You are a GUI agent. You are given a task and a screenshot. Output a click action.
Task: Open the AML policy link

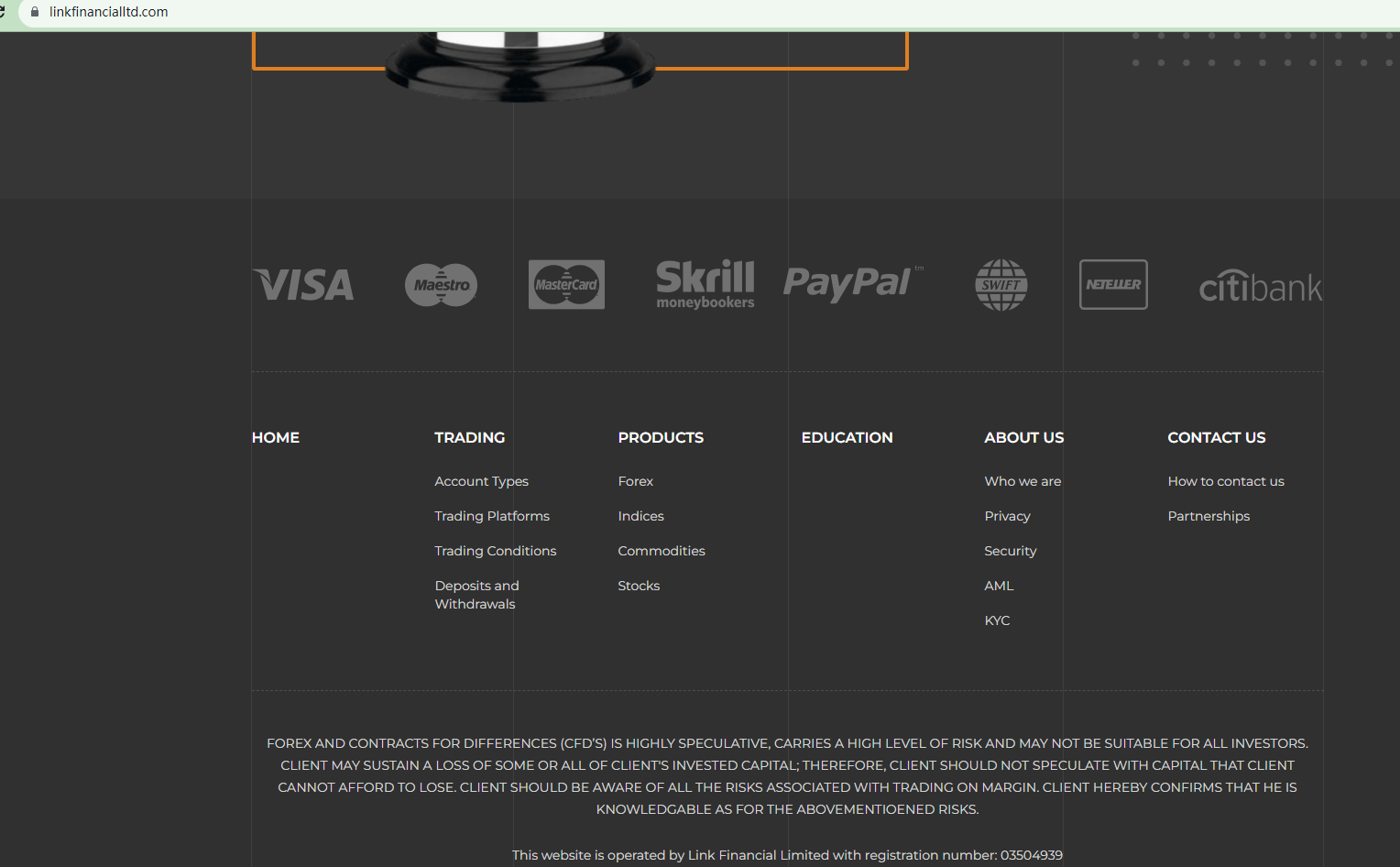point(1000,586)
